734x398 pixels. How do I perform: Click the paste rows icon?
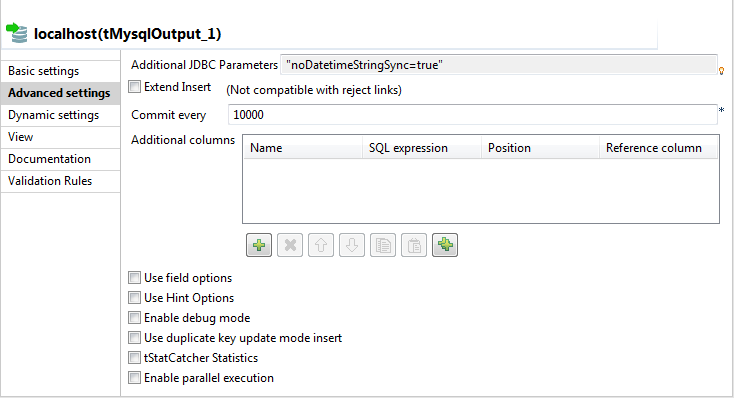pos(414,245)
